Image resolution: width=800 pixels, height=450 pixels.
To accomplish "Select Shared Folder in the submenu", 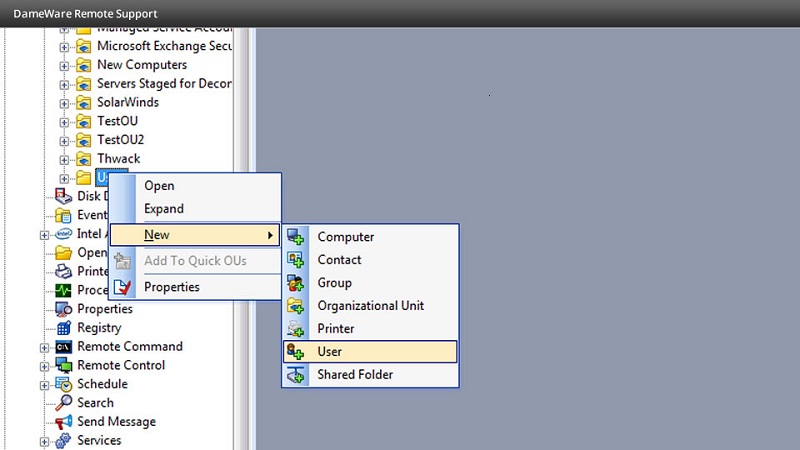I will 370,374.
